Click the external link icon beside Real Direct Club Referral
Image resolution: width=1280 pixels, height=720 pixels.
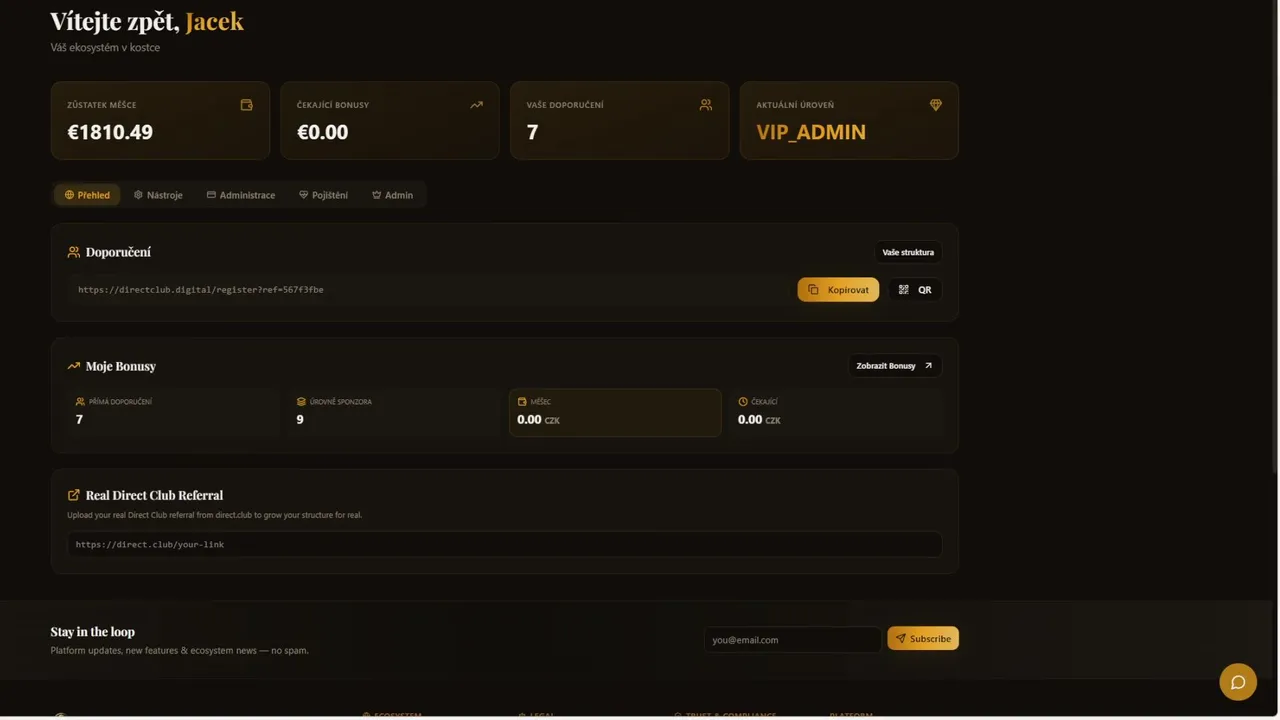(73, 495)
